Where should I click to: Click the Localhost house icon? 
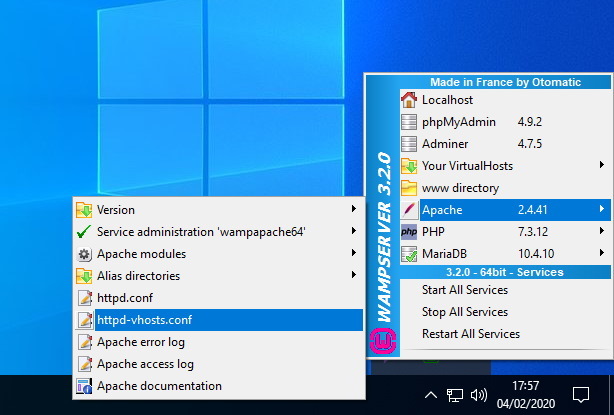(408, 100)
